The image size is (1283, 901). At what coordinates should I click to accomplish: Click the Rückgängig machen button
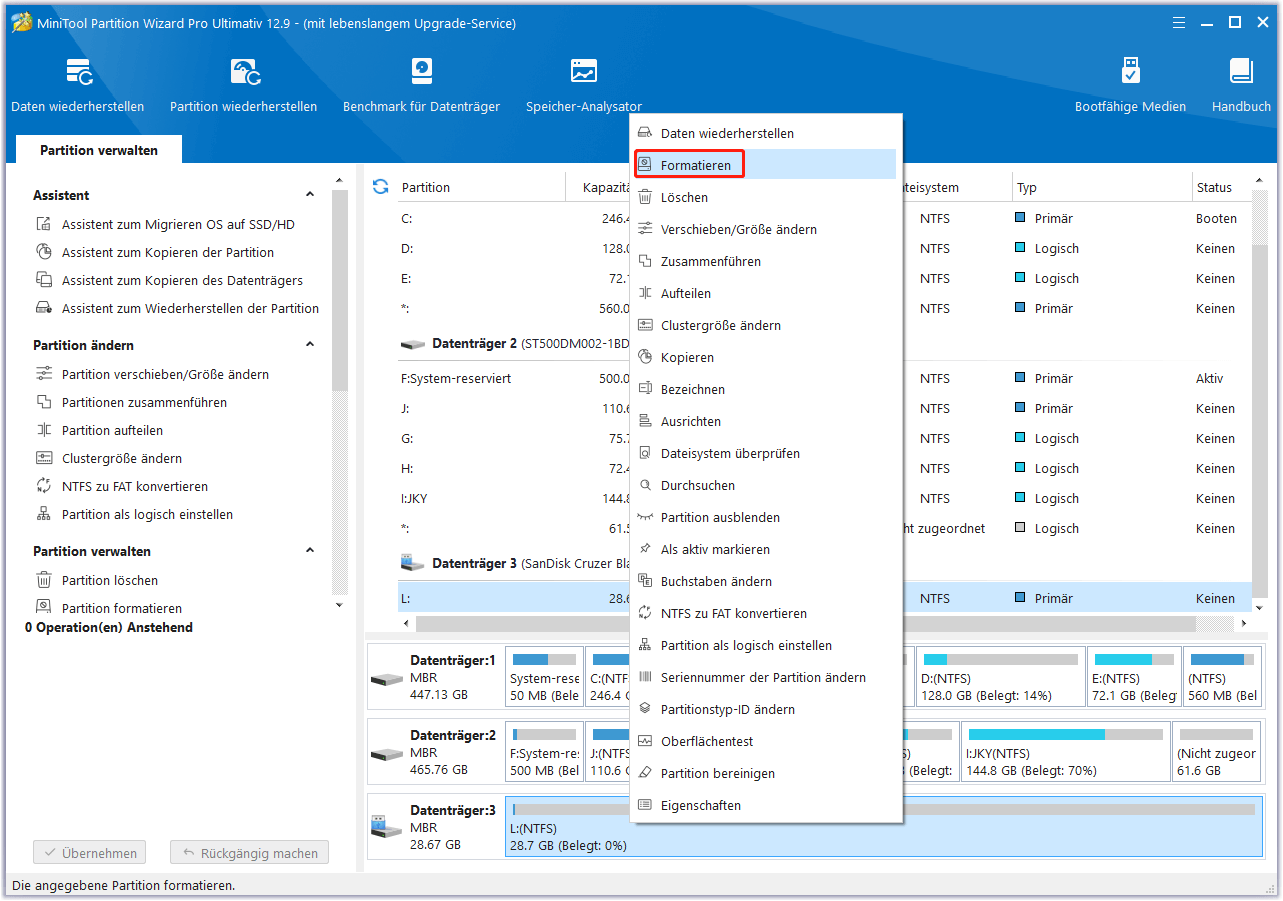pos(249,853)
